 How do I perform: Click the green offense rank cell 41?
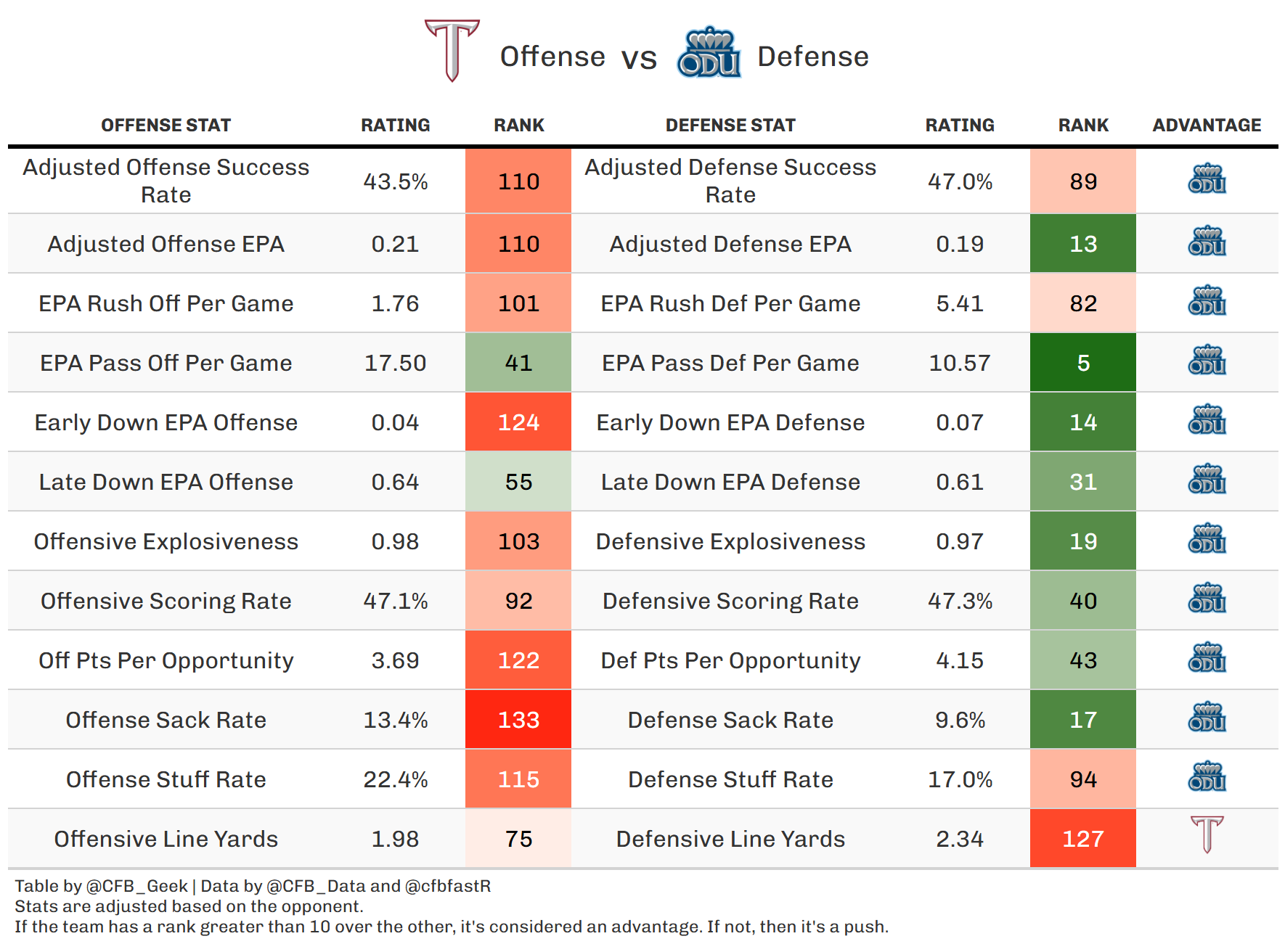(518, 363)
